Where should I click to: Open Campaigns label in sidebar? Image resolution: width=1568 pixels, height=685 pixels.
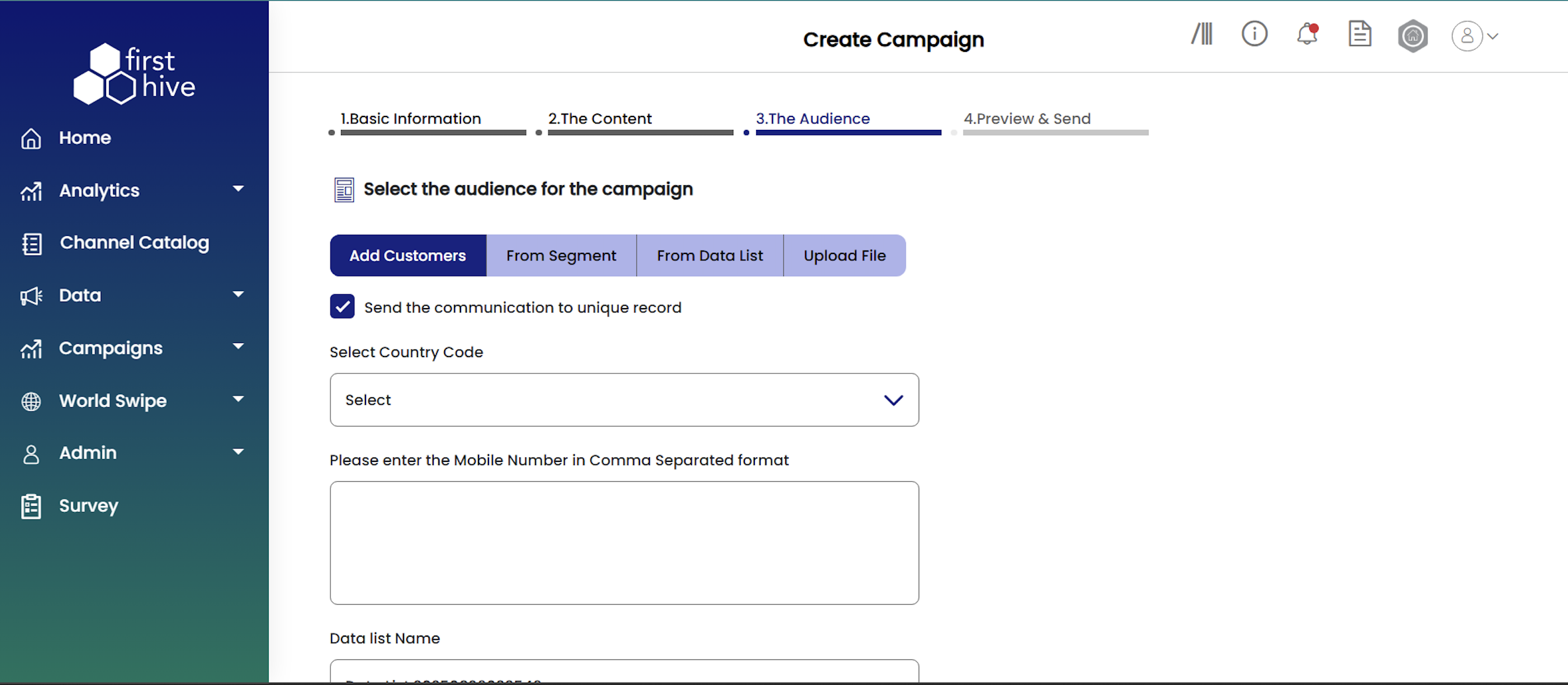click(x=111, y=348)
